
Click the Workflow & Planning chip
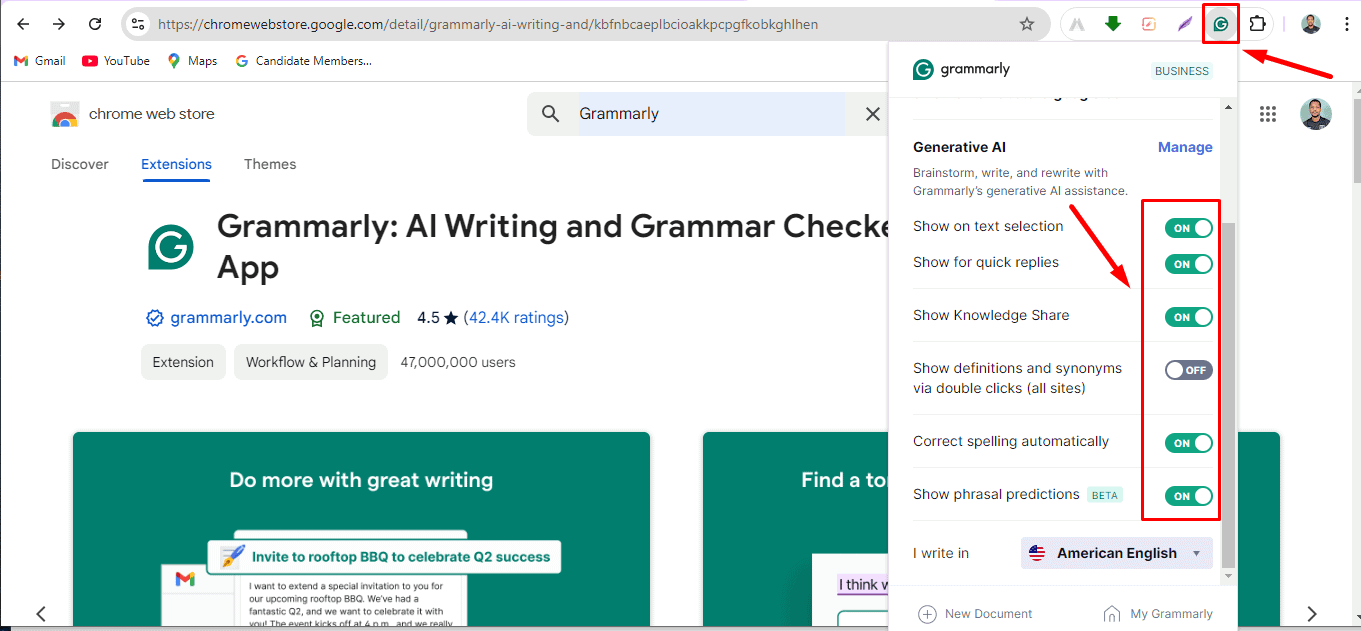point(311,362)
